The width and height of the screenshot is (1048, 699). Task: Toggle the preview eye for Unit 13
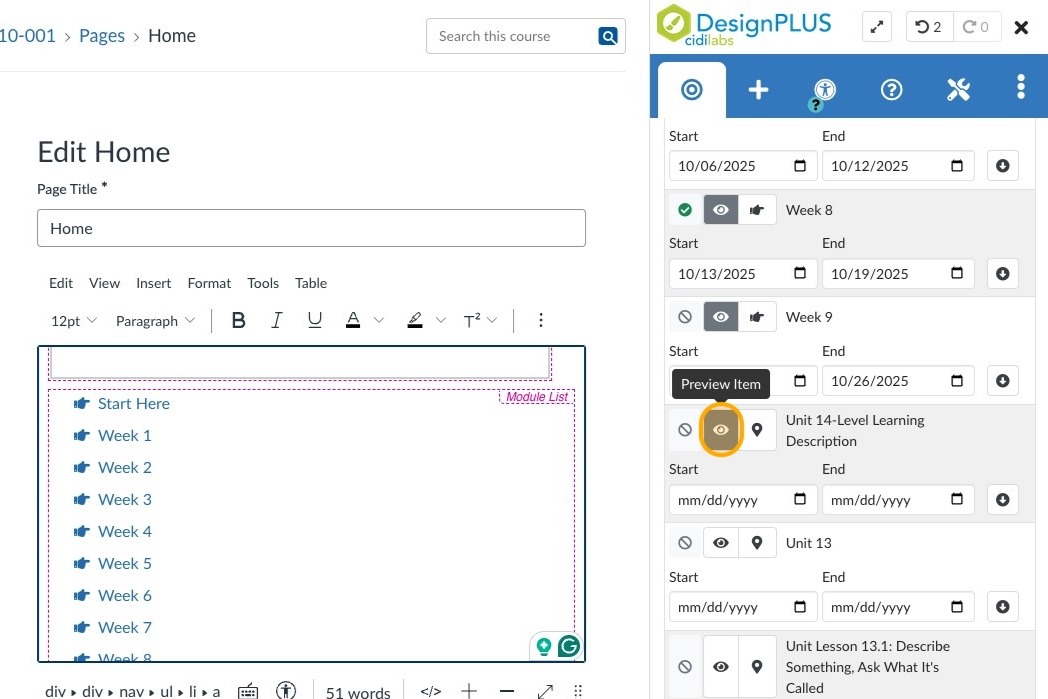pos(721,543)
